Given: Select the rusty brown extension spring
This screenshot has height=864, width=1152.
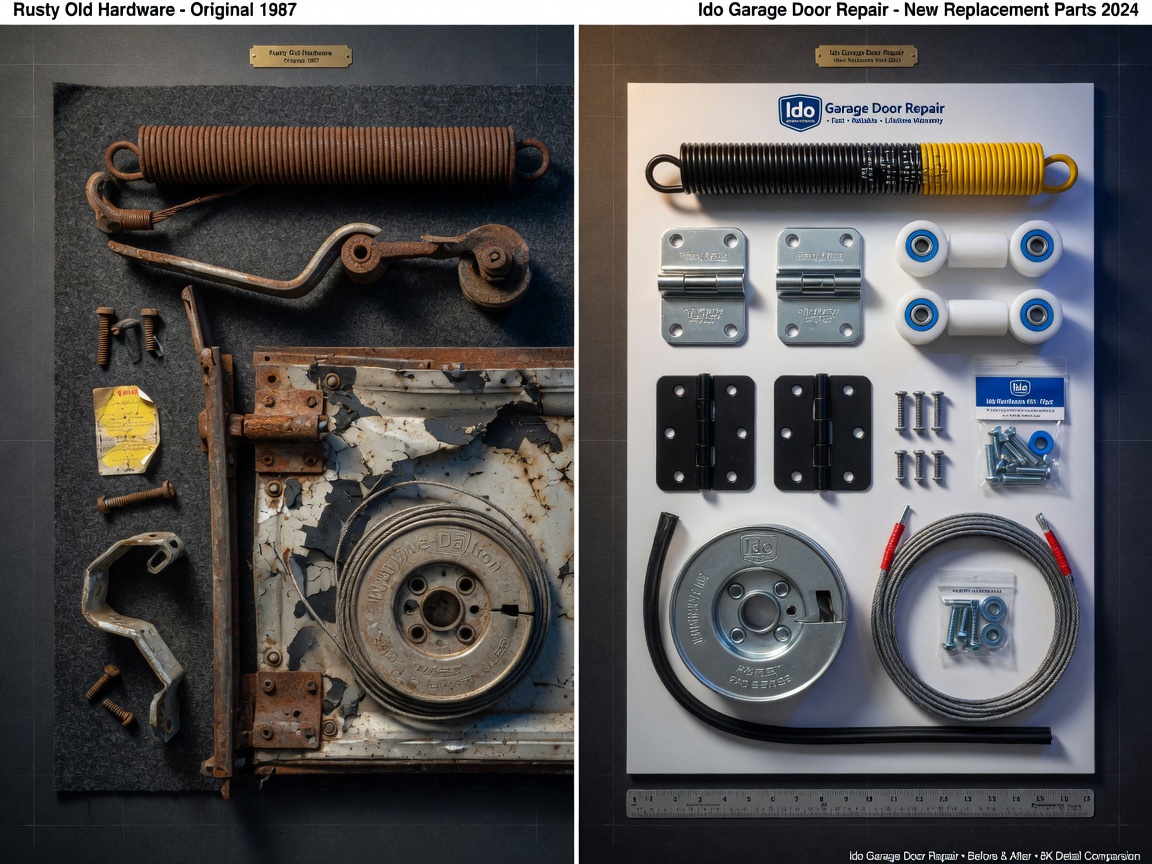Looking at the screenshot, I should [328, 156].
